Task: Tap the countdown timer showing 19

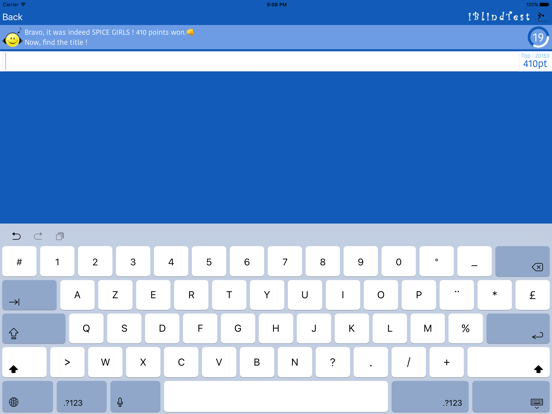Action: pos(538,37)
